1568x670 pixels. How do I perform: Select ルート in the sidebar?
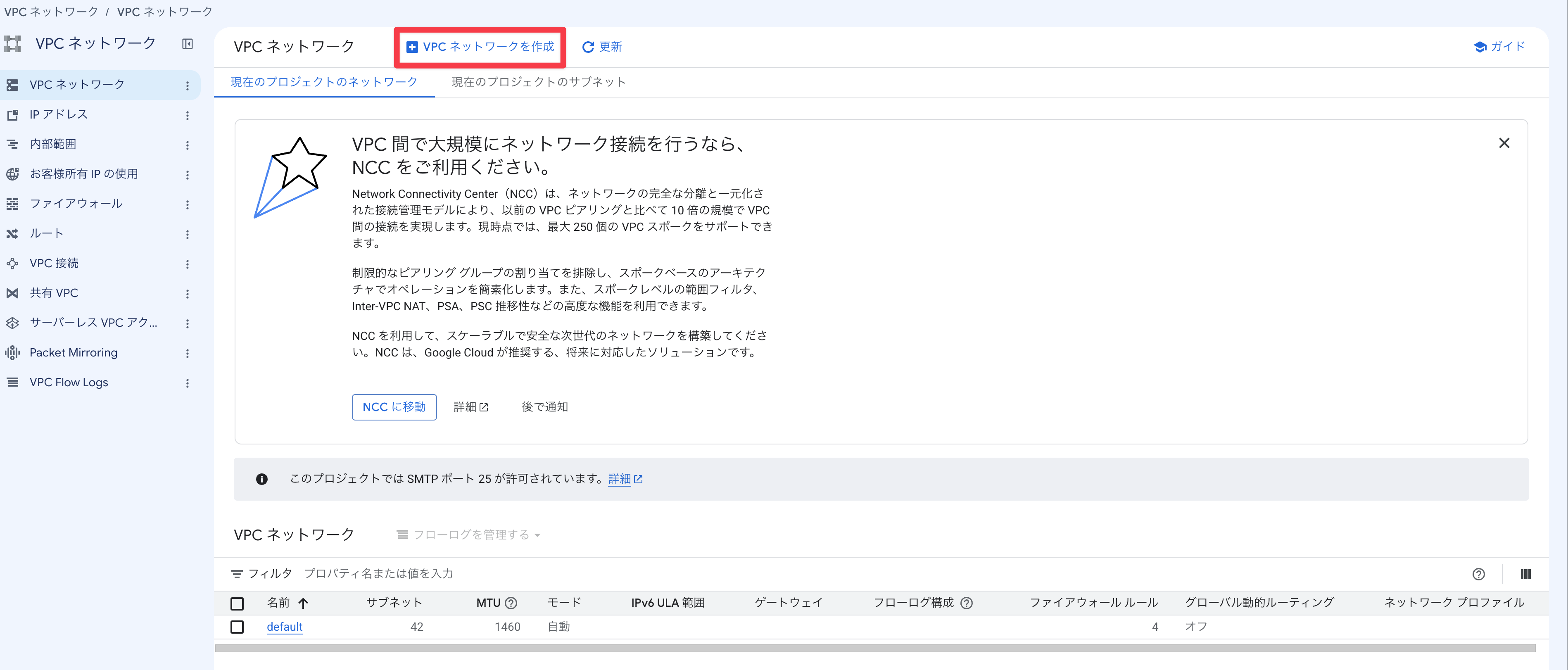[x=47, y=234]
